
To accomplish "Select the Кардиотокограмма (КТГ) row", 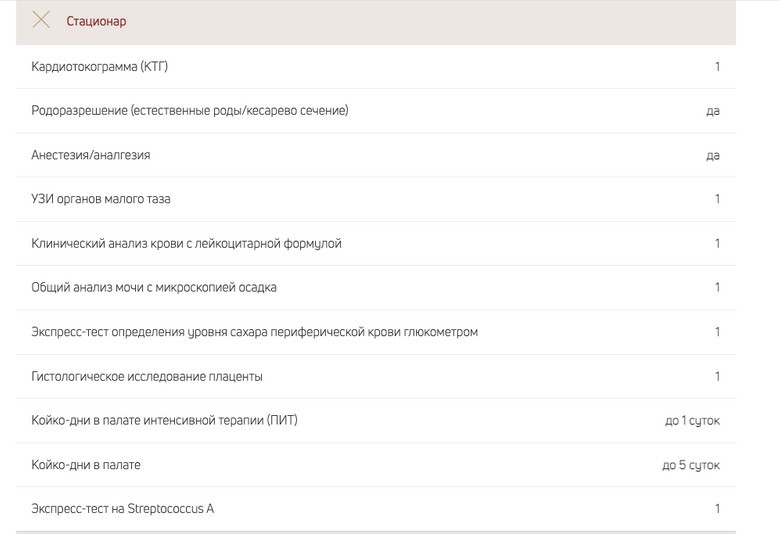I will click(100, 67).
